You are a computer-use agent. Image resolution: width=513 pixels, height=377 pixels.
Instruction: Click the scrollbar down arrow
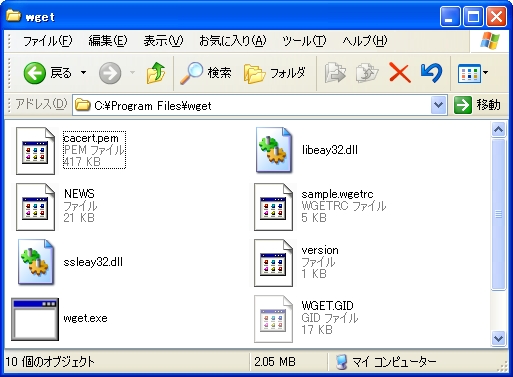pos(498,339)
